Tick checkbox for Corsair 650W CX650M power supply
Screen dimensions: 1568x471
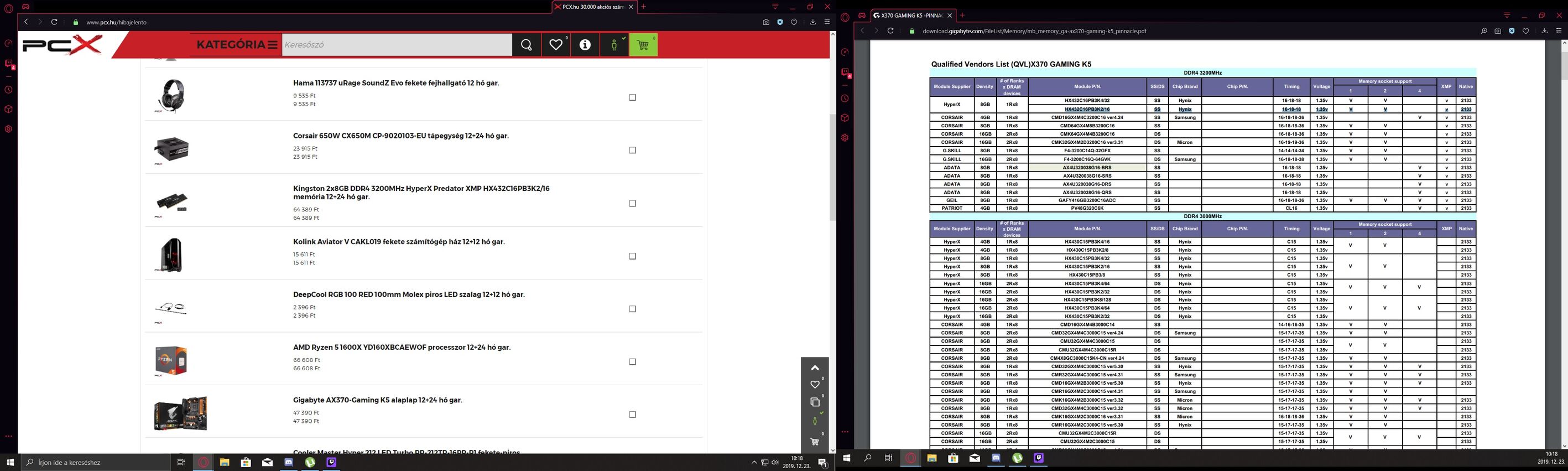632,150
